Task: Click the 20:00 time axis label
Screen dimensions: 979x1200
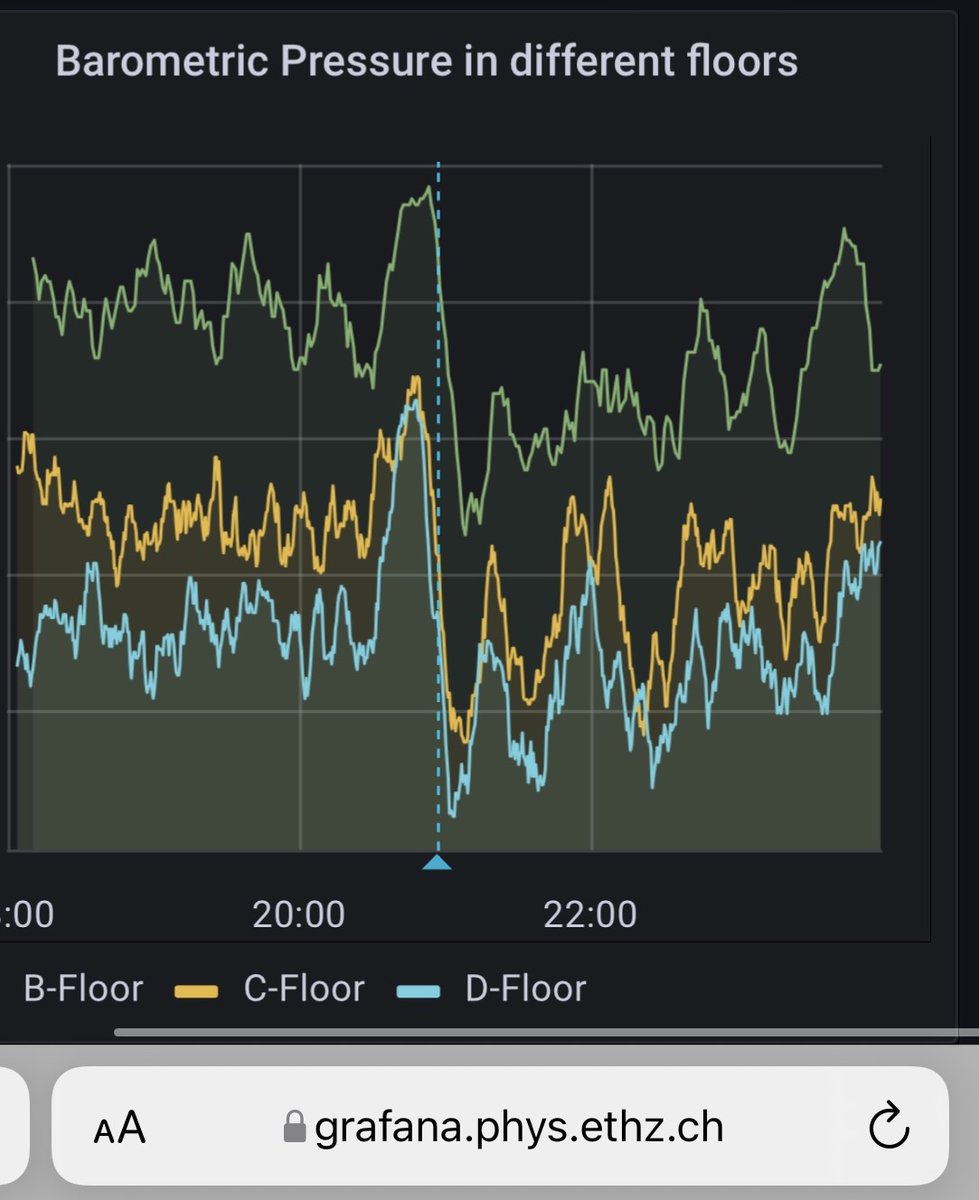Action: point(299,914)
